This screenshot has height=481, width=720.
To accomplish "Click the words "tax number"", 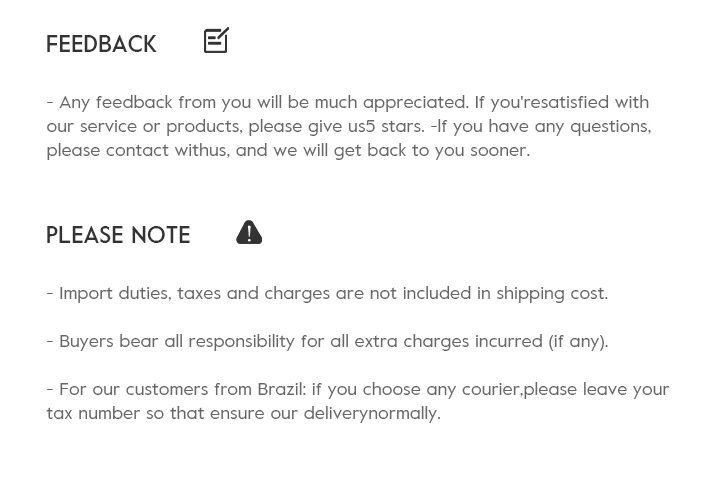I will [93, 413].
